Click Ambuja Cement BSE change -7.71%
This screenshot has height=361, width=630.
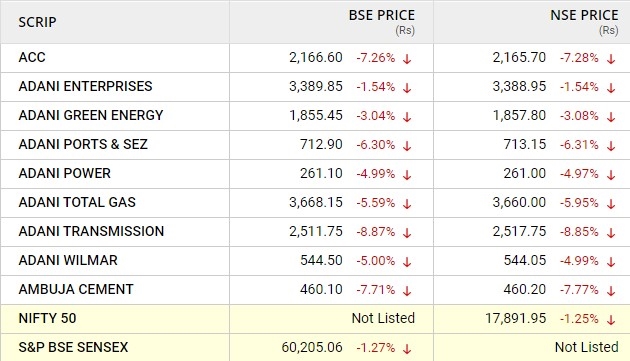point(376,289)
